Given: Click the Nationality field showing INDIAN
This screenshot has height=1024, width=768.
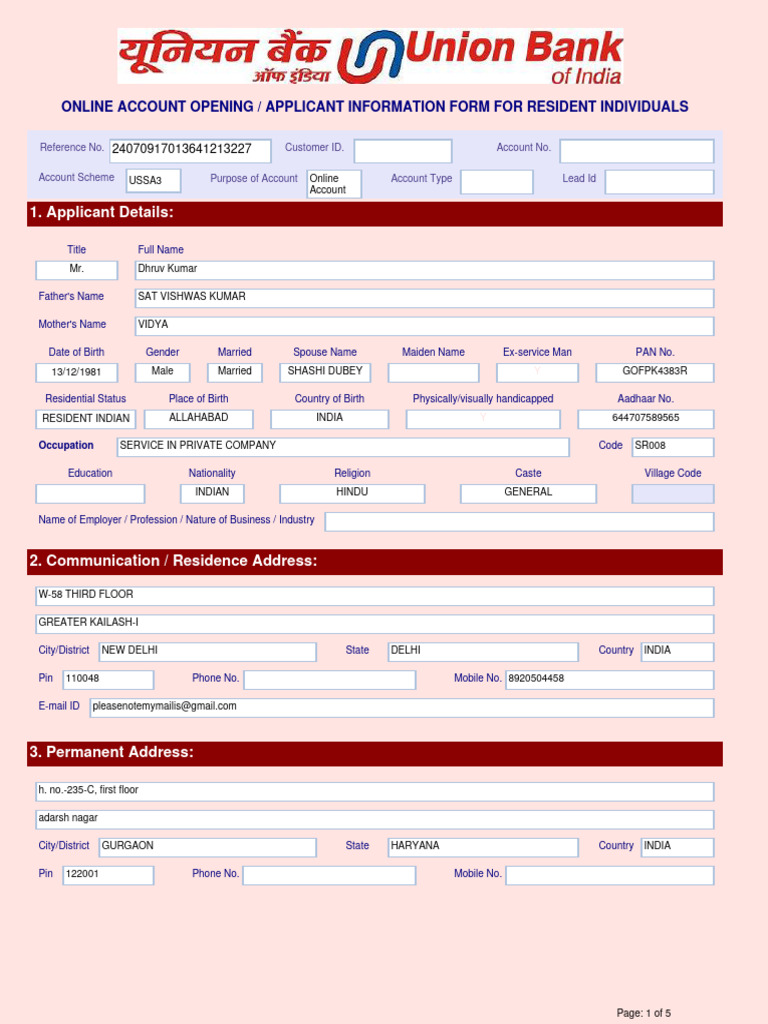Looking at the screenshot, I should (212, 493).
